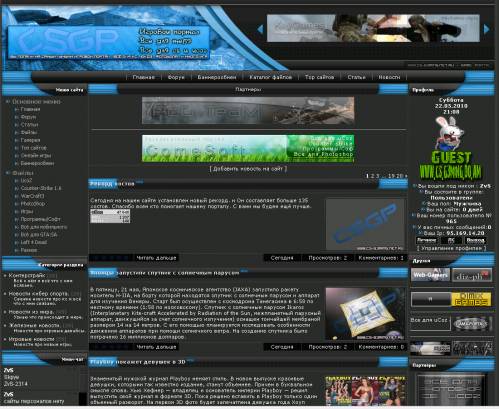
Task: Click the rabbit Guest avatar in profile
Action: (x=451, y=148)
